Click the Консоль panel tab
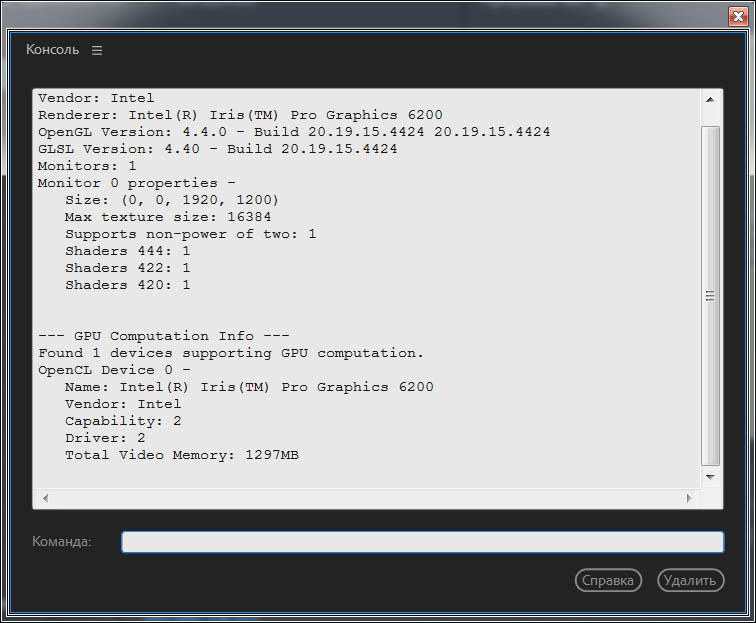 click(52, 50)
